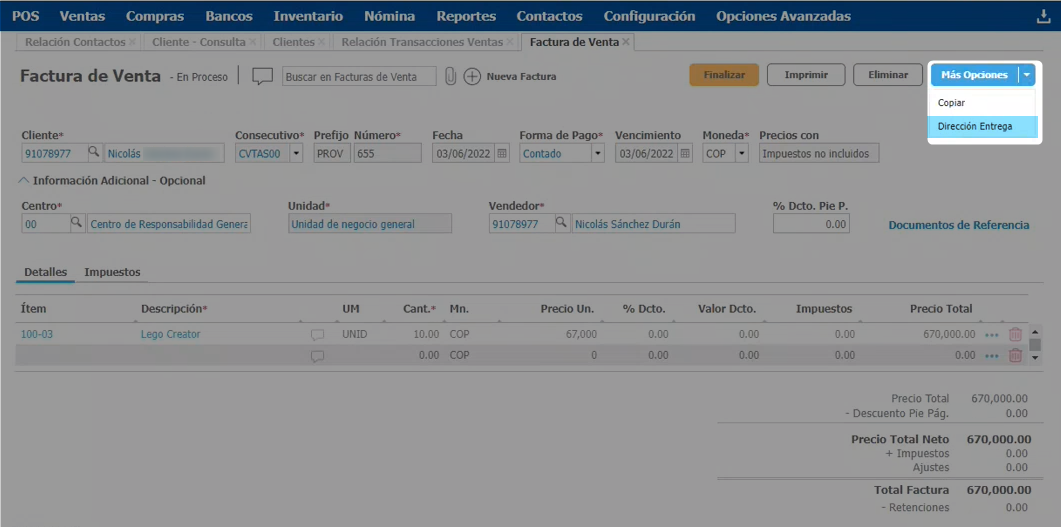Click the paperclip attachment icon
The image size is (1061, 527).
pyautogui.click(x=450, y=76)
